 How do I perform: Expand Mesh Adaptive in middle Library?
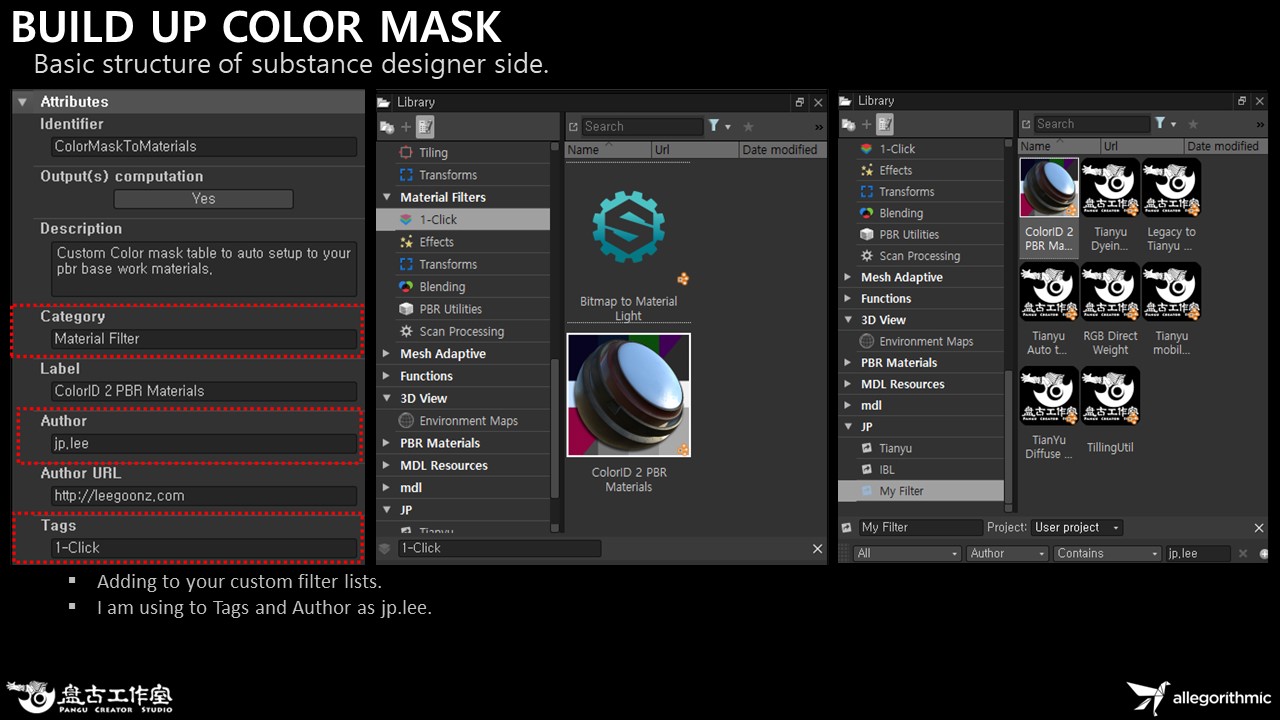pyautogui.click(x=387, y=354)
